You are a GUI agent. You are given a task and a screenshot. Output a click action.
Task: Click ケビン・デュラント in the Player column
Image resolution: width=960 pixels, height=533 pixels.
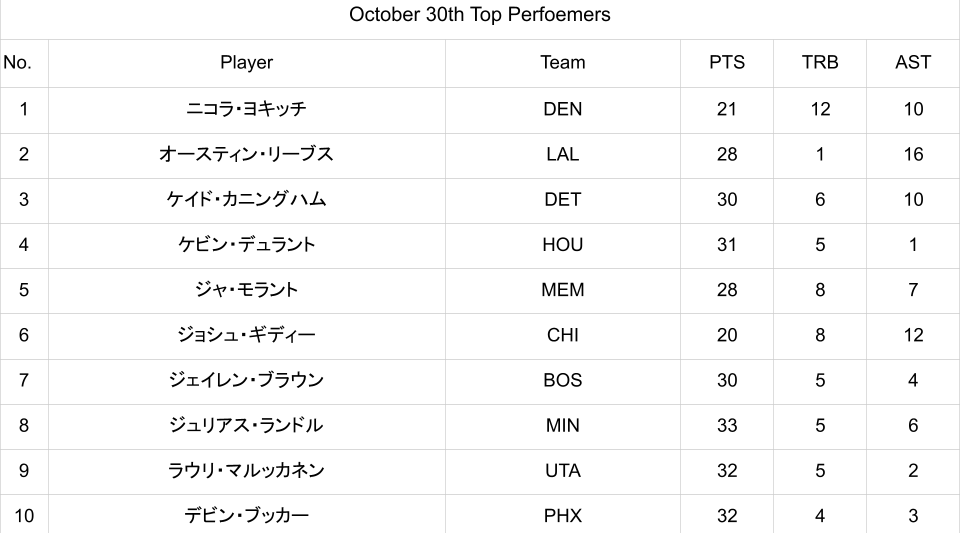coord(246,244)
